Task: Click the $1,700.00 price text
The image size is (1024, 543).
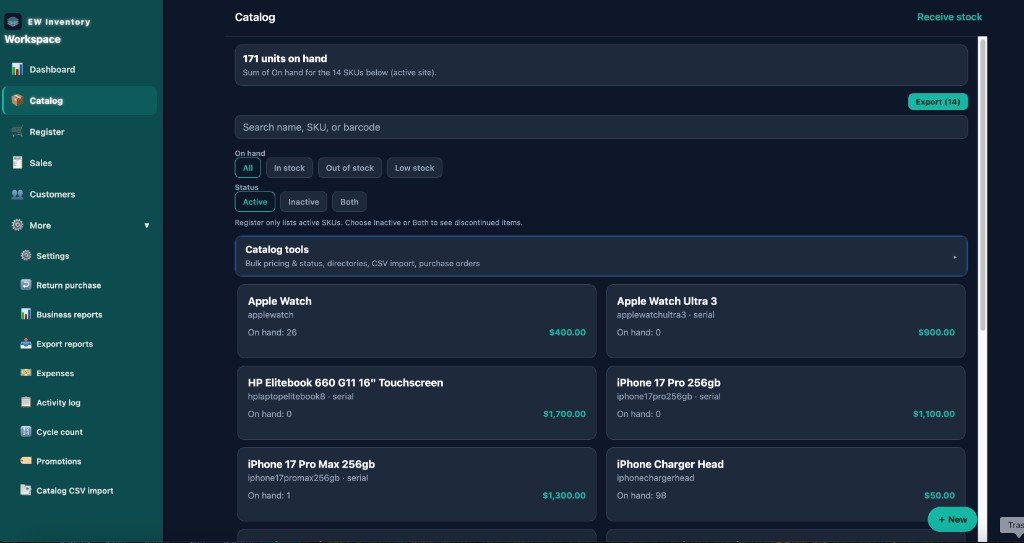Action: point(564,414)
